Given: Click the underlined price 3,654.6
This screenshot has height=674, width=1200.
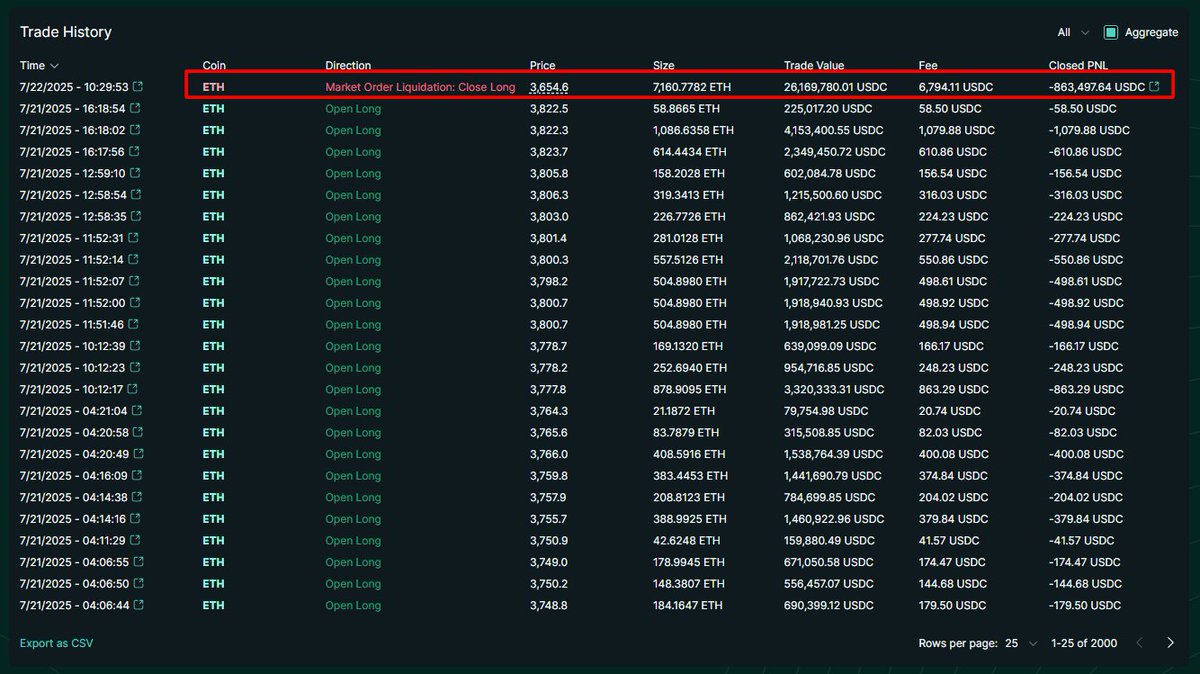Looking at the screenshot, I should (549, 87).
